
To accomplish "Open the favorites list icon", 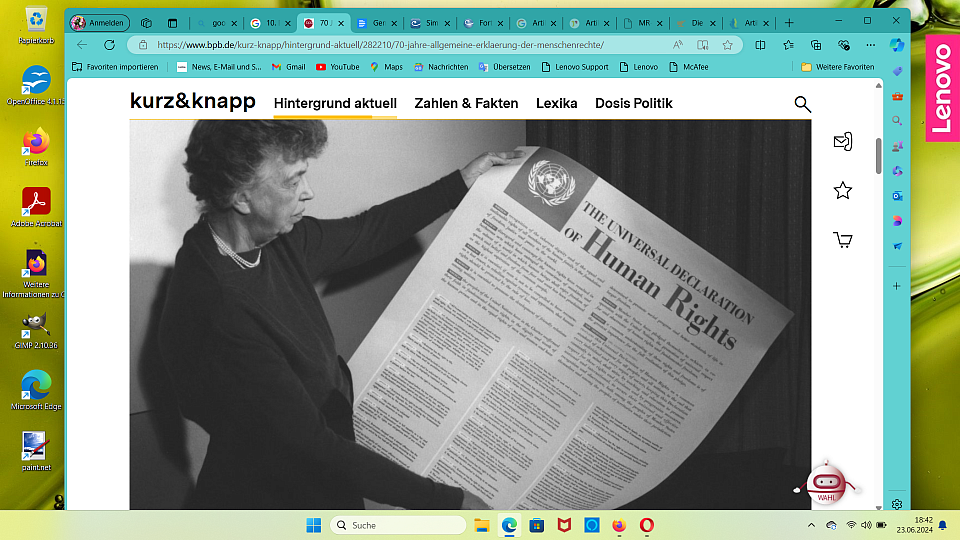I will click(x=789, y=45).
